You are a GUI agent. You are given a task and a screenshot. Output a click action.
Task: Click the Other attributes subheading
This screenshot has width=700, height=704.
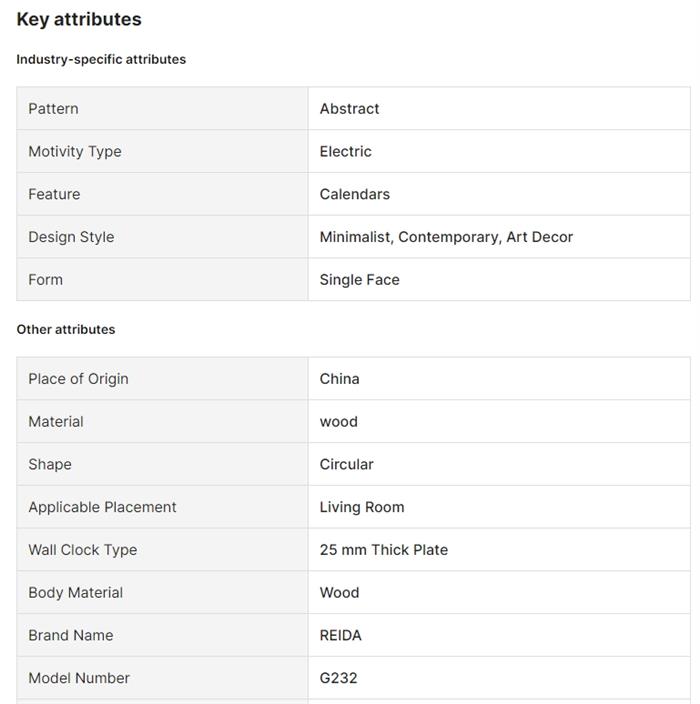pos(66,329)
